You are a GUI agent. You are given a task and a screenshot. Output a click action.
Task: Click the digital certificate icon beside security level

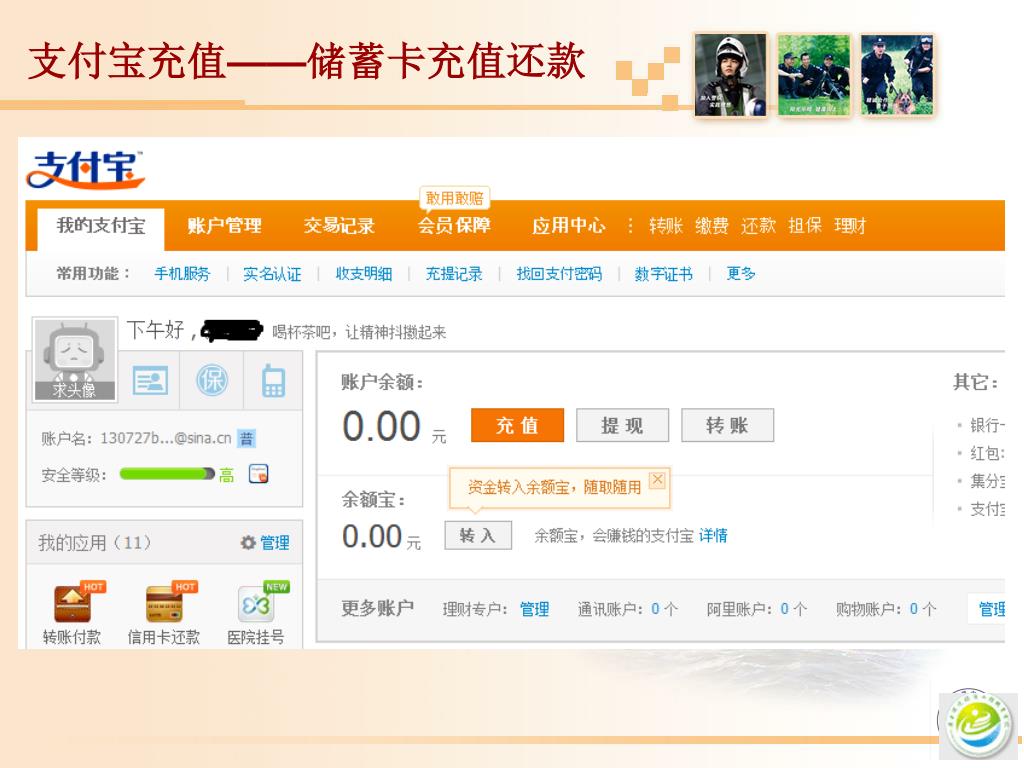point(259,474)
